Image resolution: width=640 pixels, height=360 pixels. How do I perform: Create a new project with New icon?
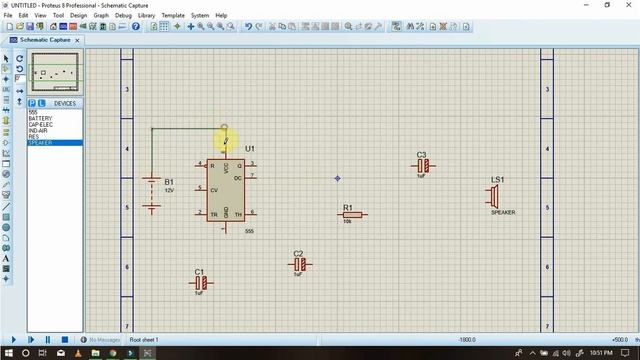click(x=10, y=27)
